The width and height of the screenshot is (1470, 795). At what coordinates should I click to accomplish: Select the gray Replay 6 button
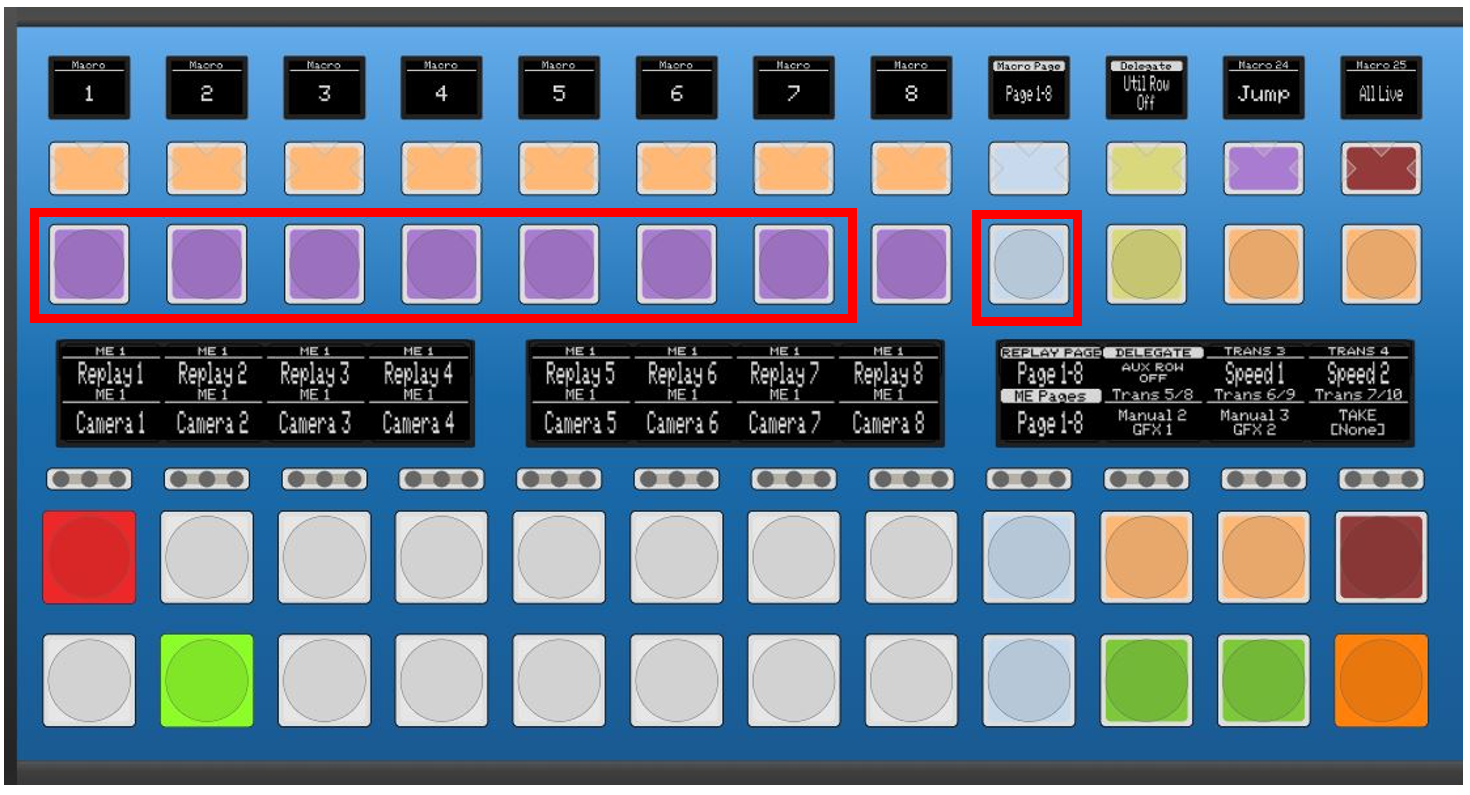click(x=676, y=557)
